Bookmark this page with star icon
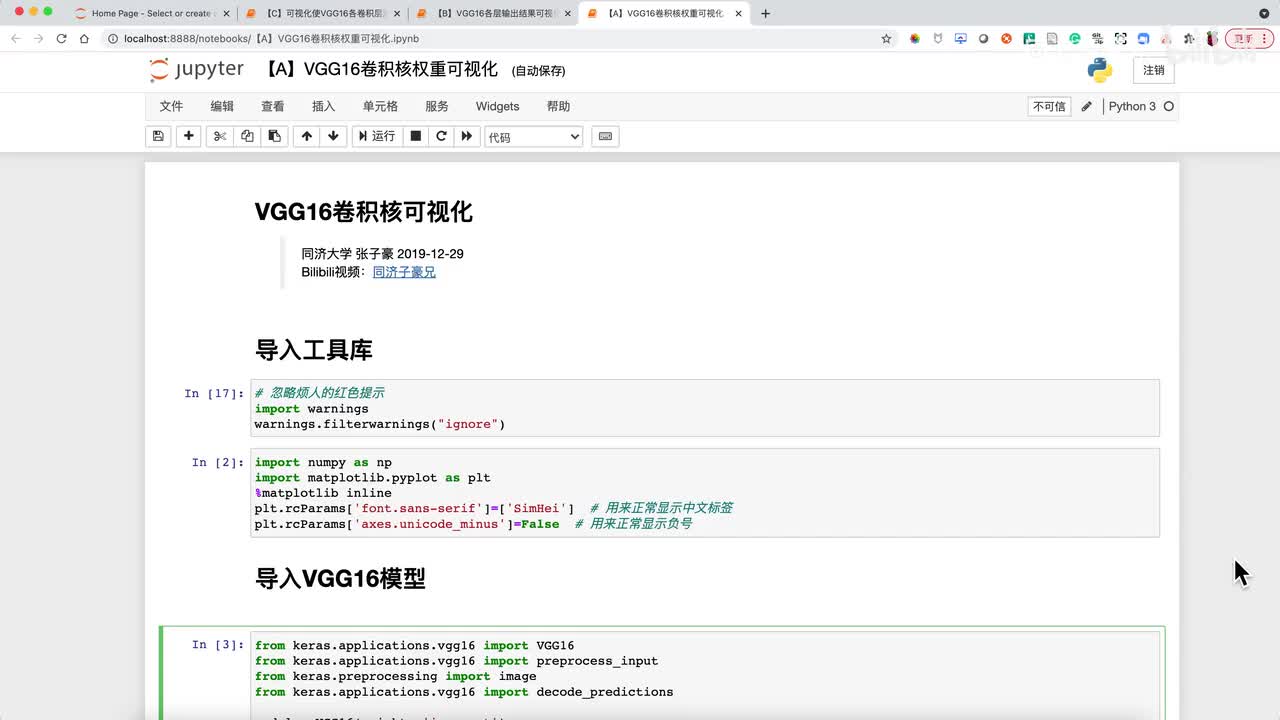 click(x=886, y=38)
